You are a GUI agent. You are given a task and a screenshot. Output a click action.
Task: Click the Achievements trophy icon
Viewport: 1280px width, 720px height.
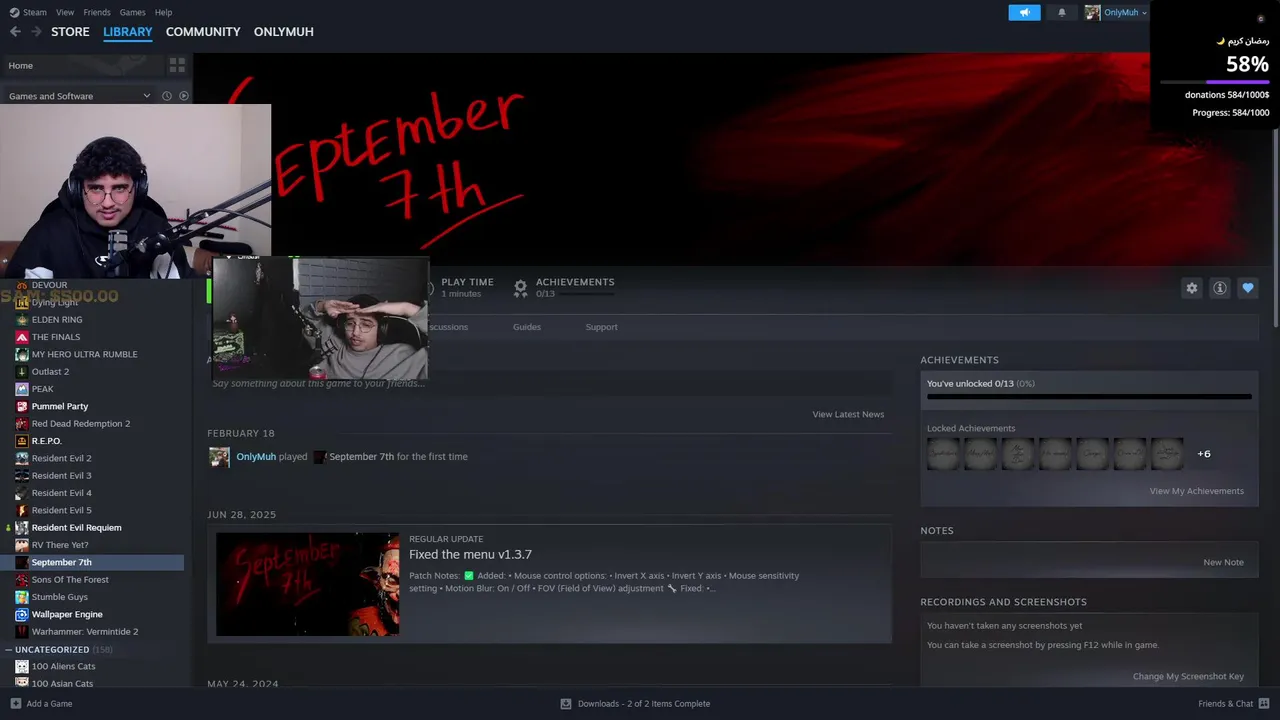coord(520,288)
